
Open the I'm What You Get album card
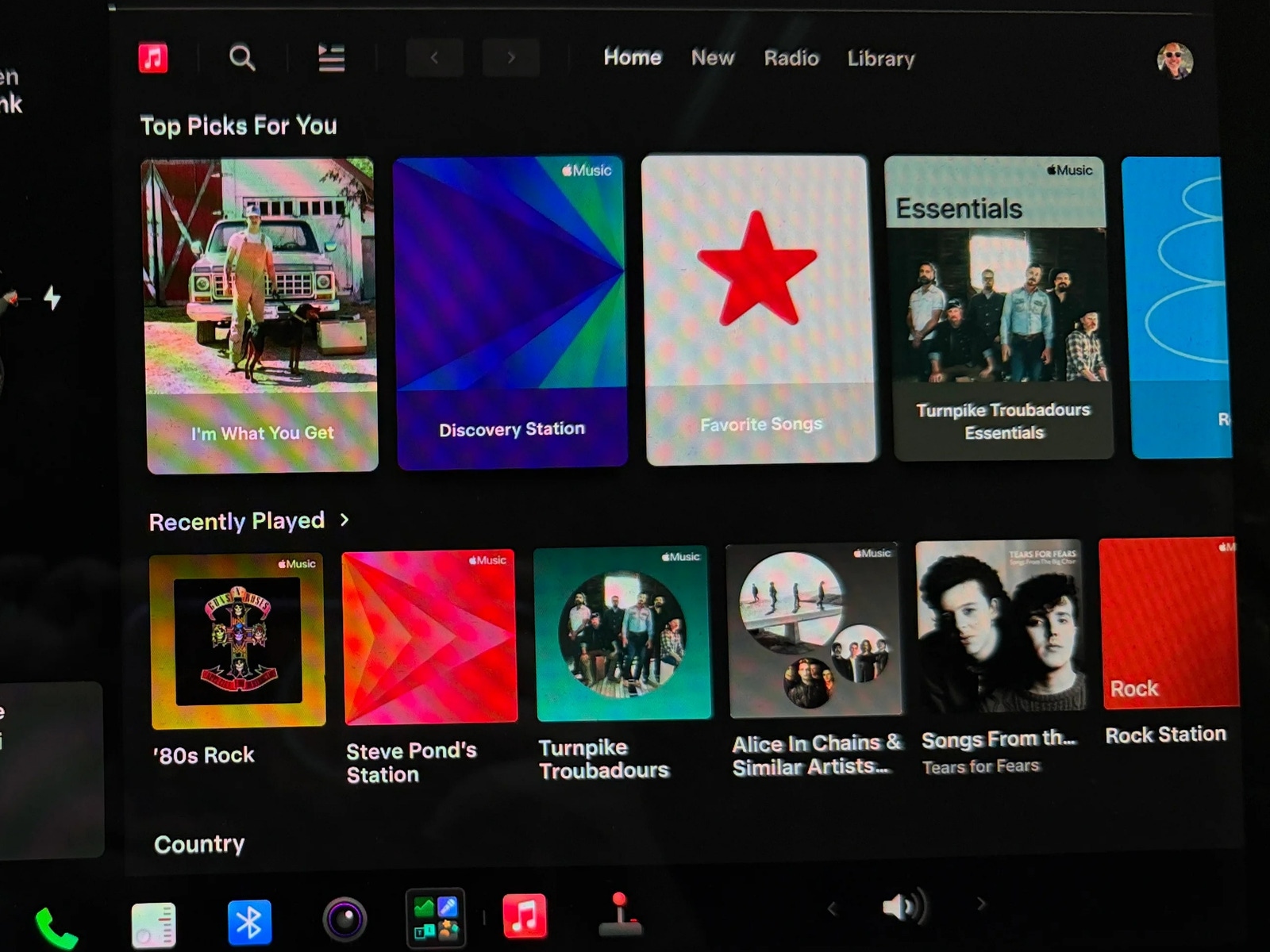[260, 315]
